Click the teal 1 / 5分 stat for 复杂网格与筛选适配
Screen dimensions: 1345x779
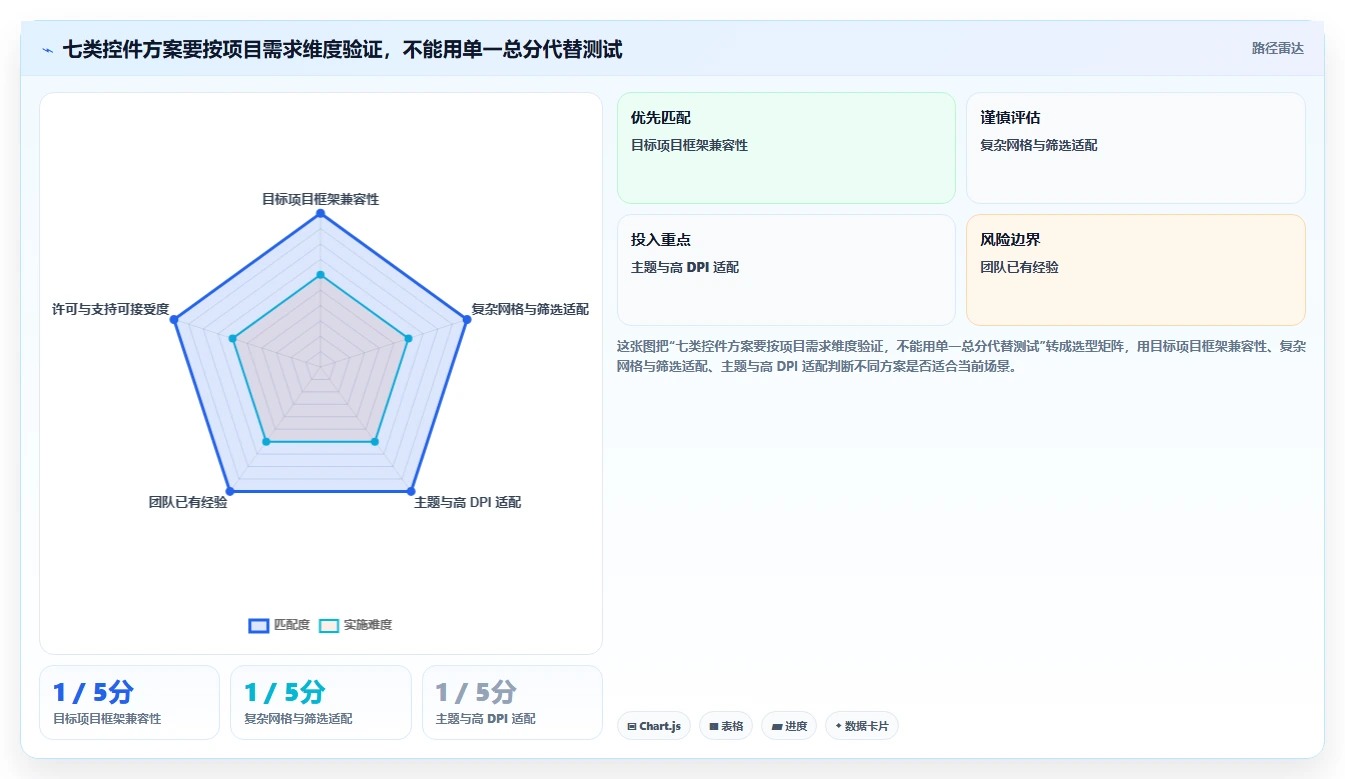click(x=285, y=692)
